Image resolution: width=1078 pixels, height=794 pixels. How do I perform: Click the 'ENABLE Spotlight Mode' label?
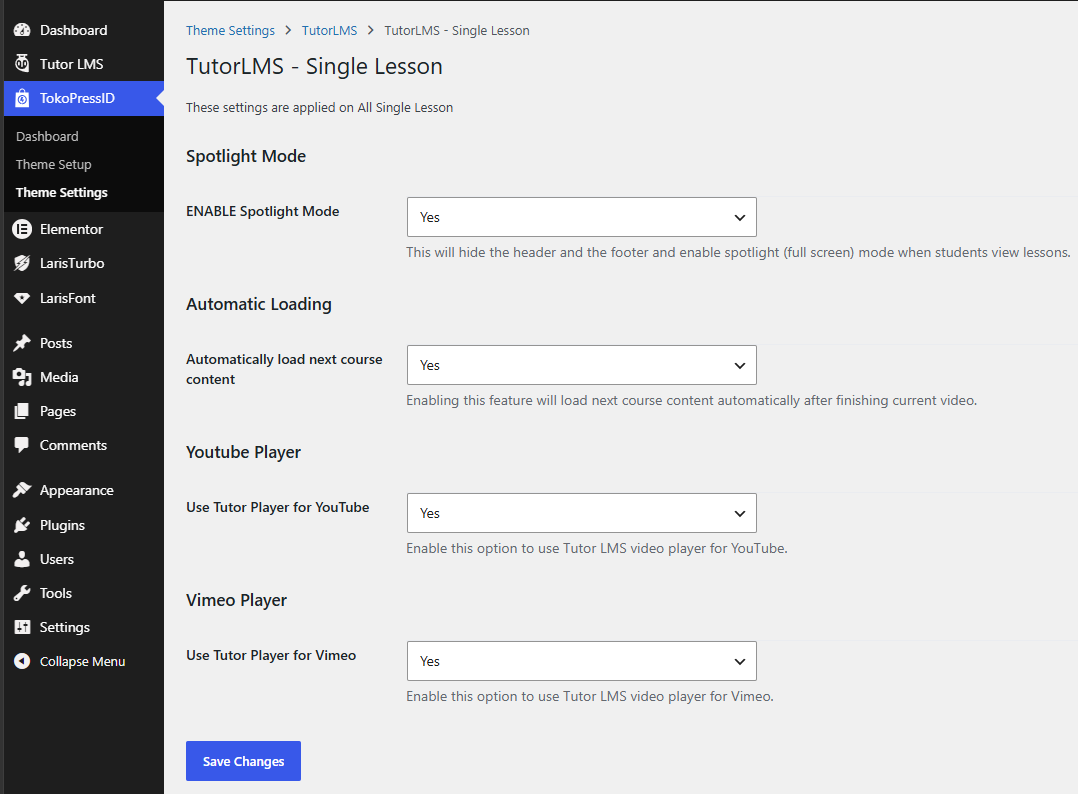point(263,211)
